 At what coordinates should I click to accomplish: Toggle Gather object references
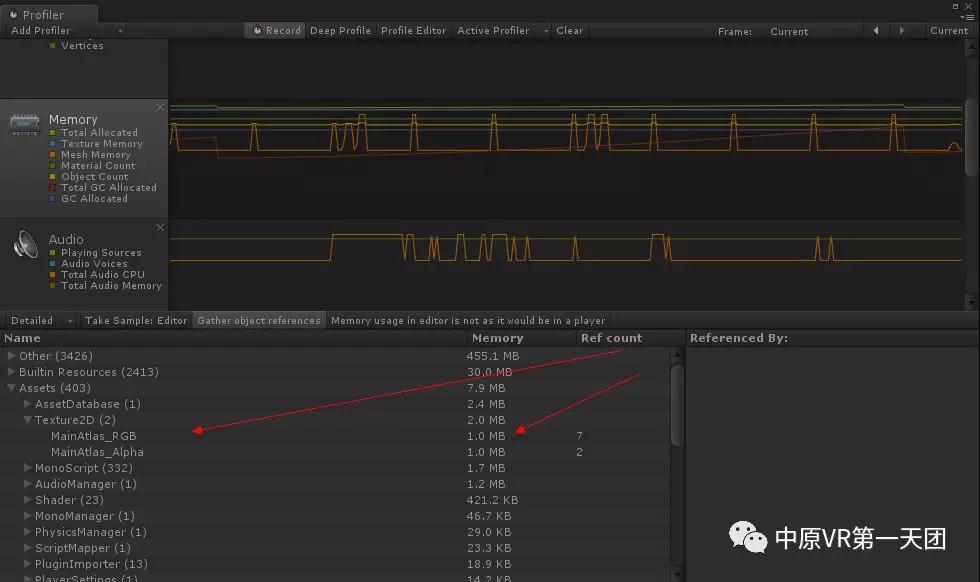click(259, 321)
